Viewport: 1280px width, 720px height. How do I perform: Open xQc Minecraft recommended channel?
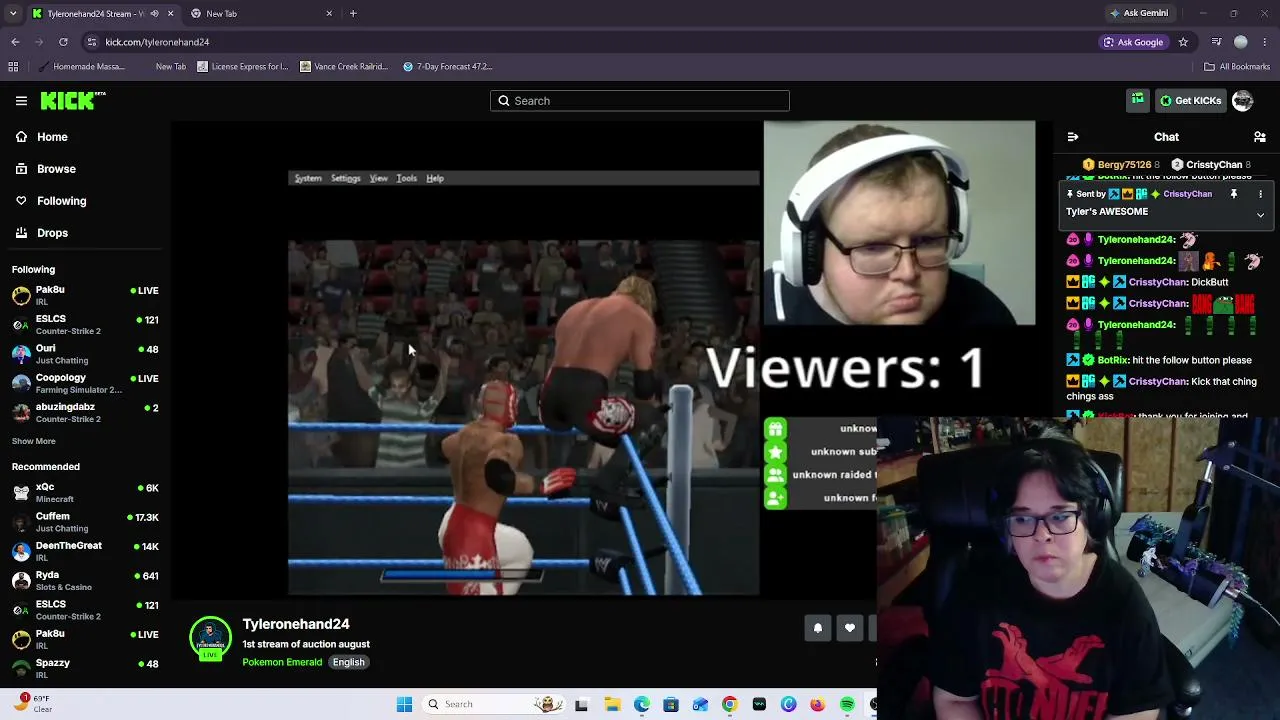click(85, 492)
